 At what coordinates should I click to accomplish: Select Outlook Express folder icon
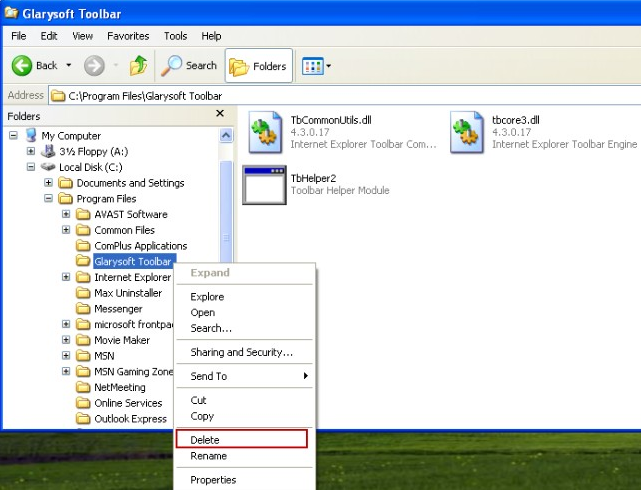pyautogui.click(x=83, y=418)
